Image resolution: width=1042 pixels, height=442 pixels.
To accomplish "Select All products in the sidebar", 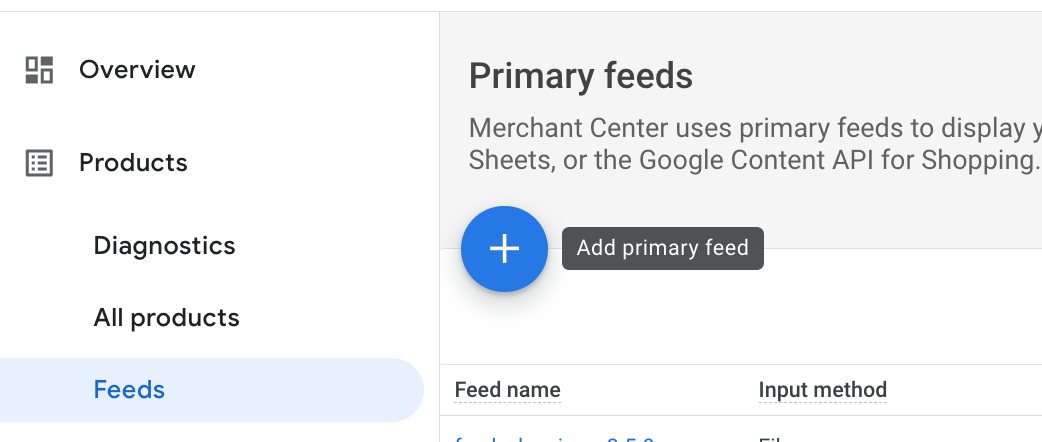I will point(166,318).
